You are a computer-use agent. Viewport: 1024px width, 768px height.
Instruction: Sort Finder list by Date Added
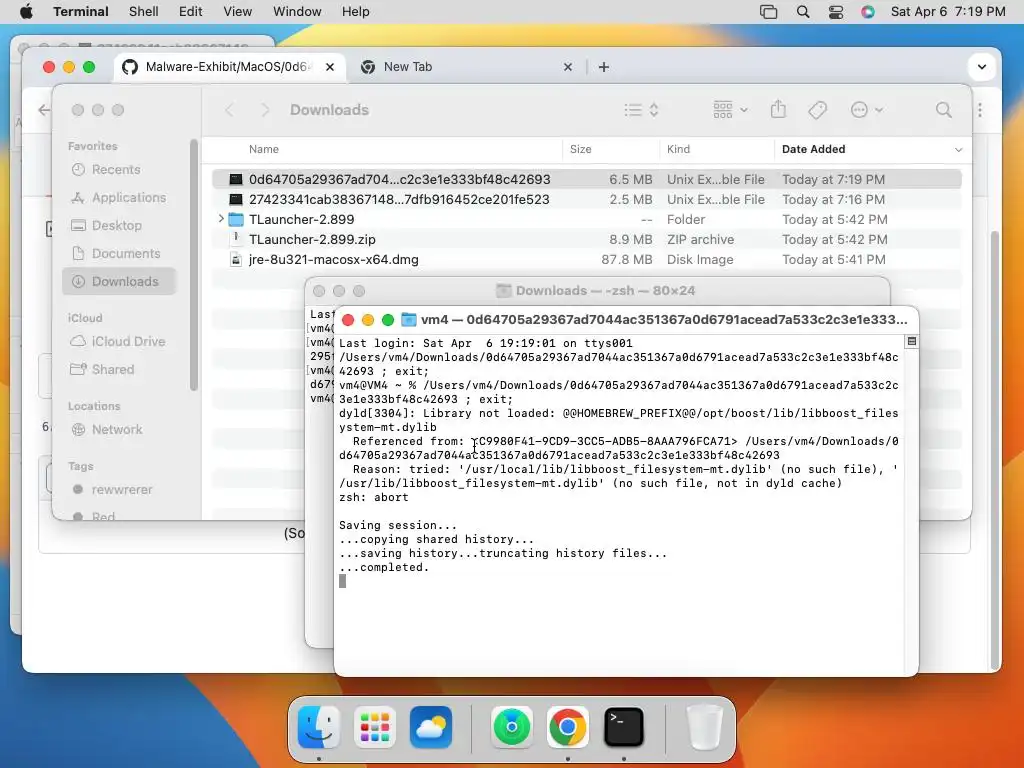point(813,149)
